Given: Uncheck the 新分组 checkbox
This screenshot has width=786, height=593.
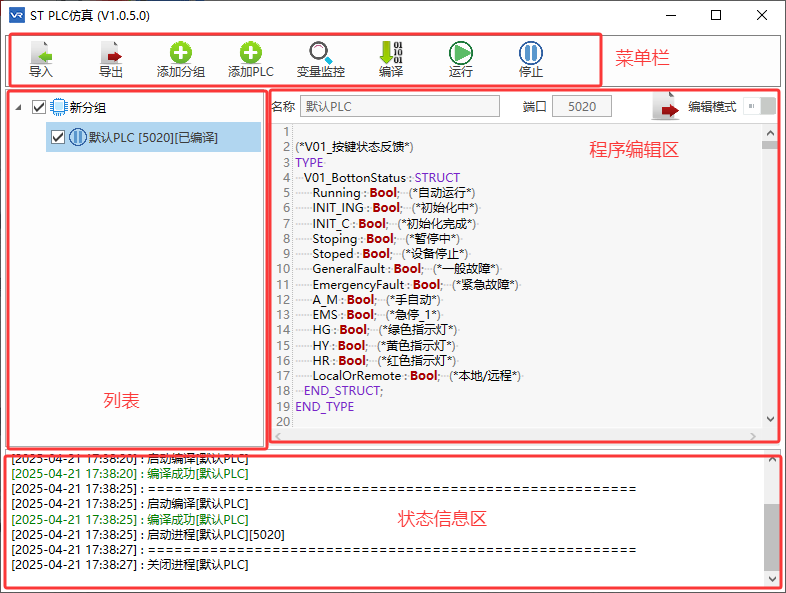Looking at the screenshot, I should (x=39, y=107).
